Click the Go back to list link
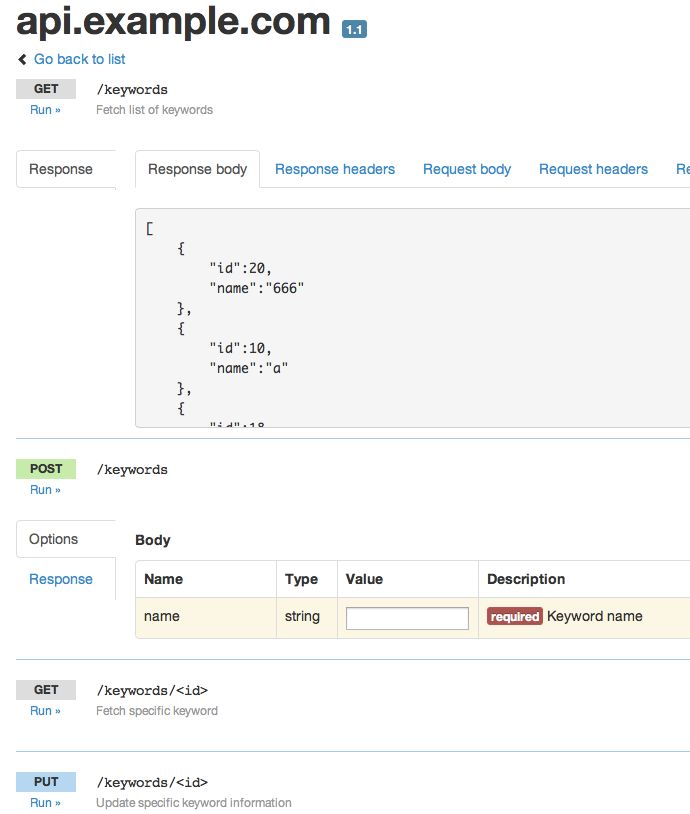 [79, 59]
